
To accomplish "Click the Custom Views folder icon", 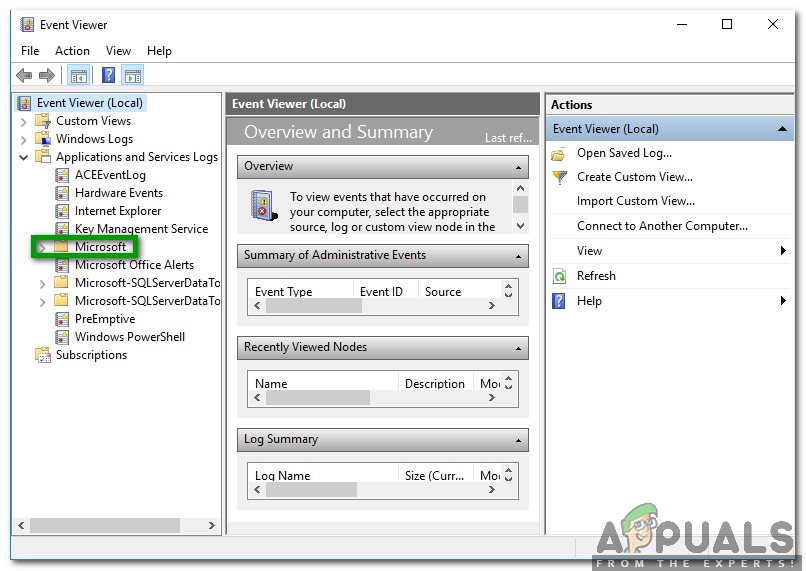I will click(x=43, y=121).
